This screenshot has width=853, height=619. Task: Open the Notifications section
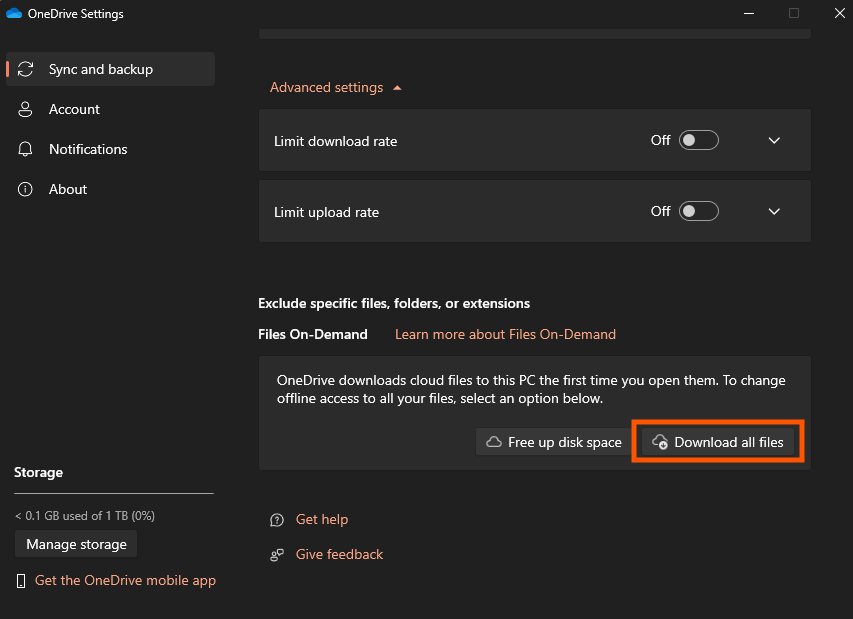[110, 149]
